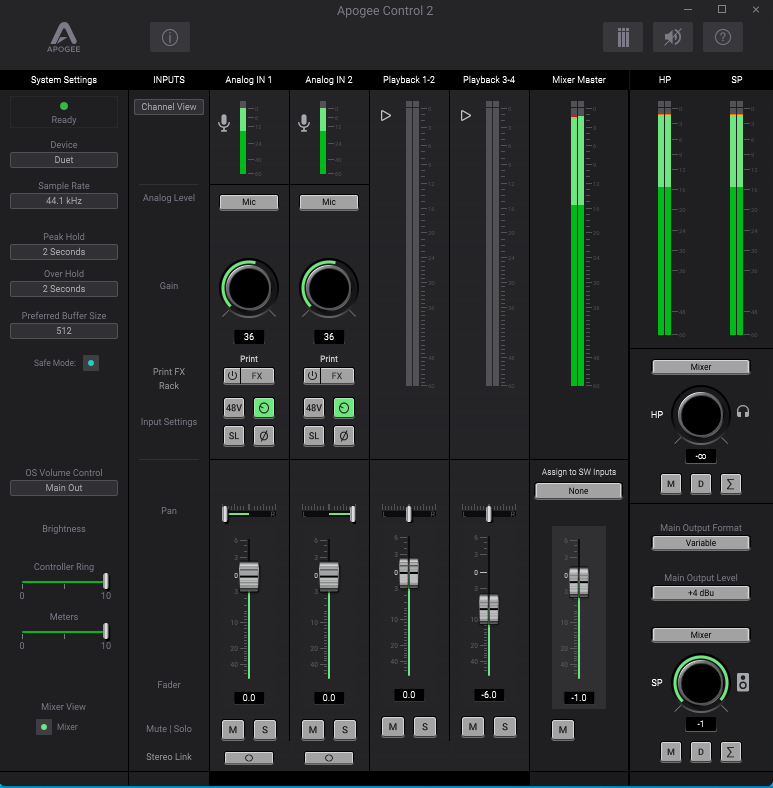Image resolution: width=773 pixels, height=788 pixels.
Task: Toggle stereo link for Analog IN 2
Action: pyautogui.click(x=329, y=758)
